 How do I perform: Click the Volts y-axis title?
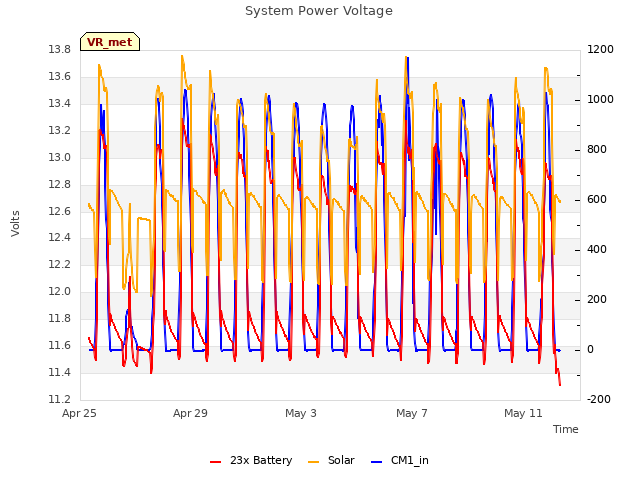tap(16, 223)
